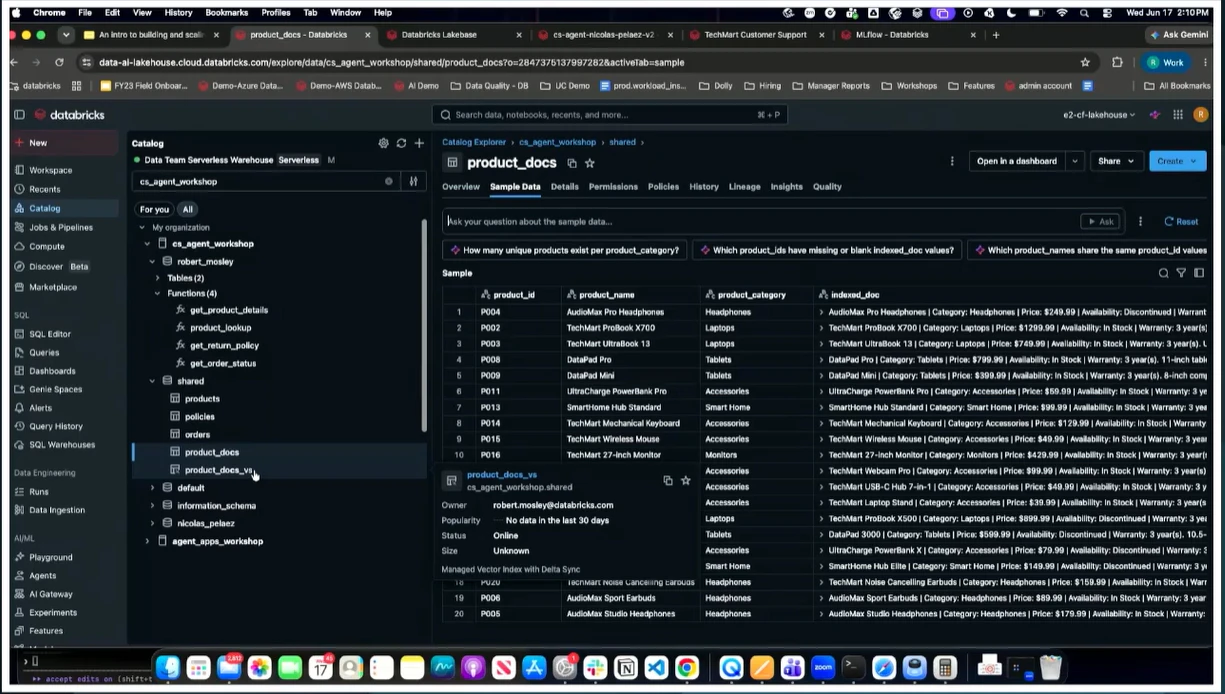Expand the nicolas_pelaez schema

coord(152,523)
